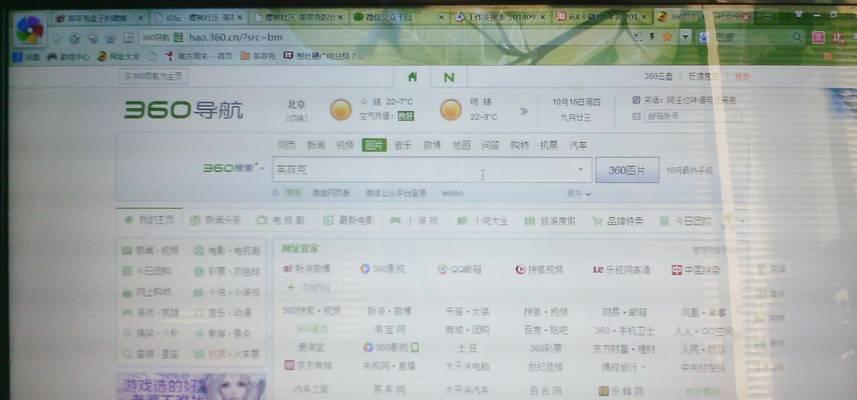
Task: Open 最新电影 category tab
Action: tap(349, 220)
